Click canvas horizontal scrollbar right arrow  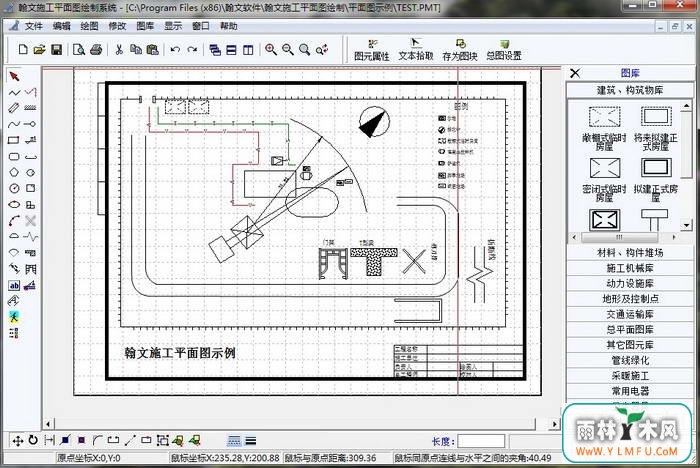pyautogui.click(x=554, y=423)
